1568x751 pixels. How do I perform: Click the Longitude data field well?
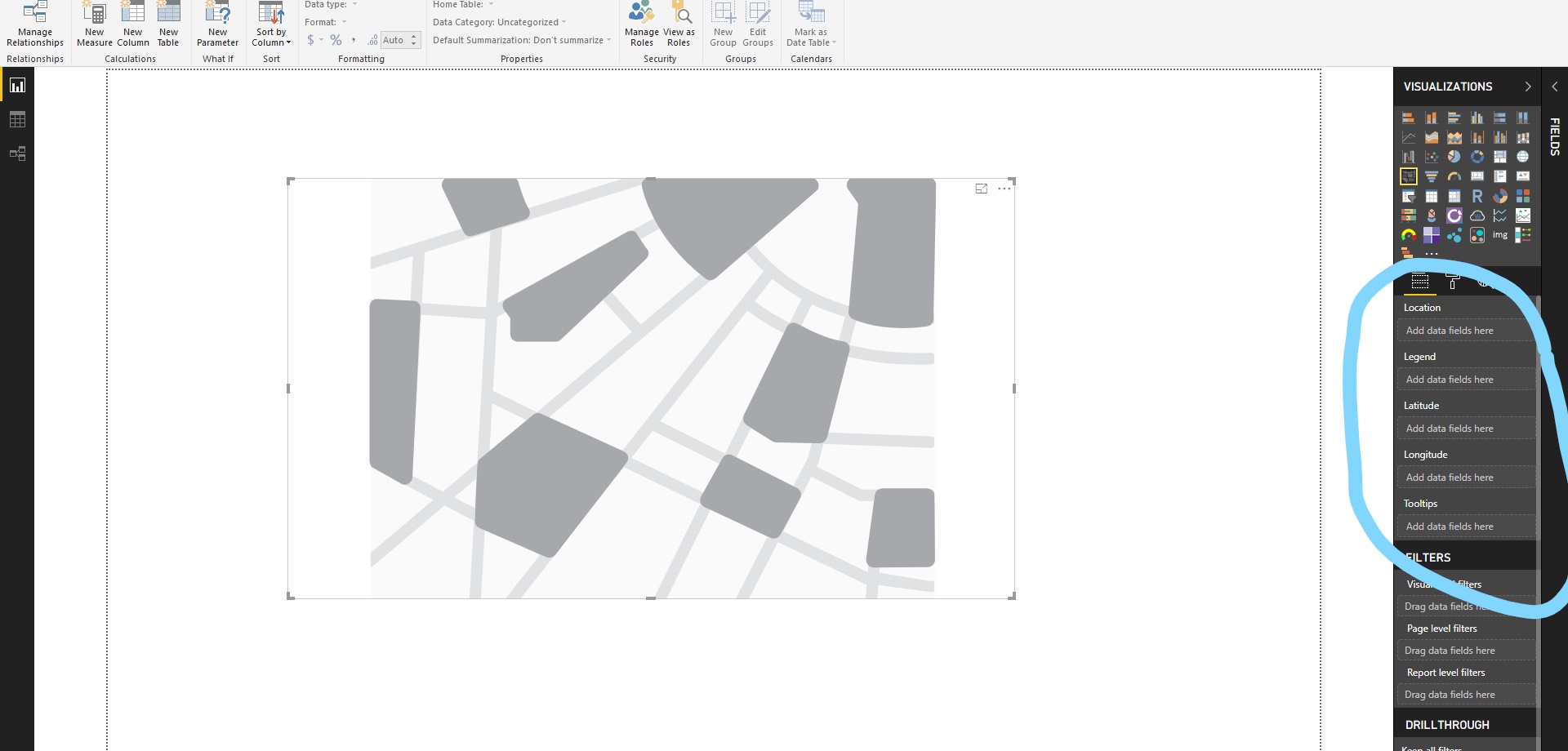point(1467,478)
